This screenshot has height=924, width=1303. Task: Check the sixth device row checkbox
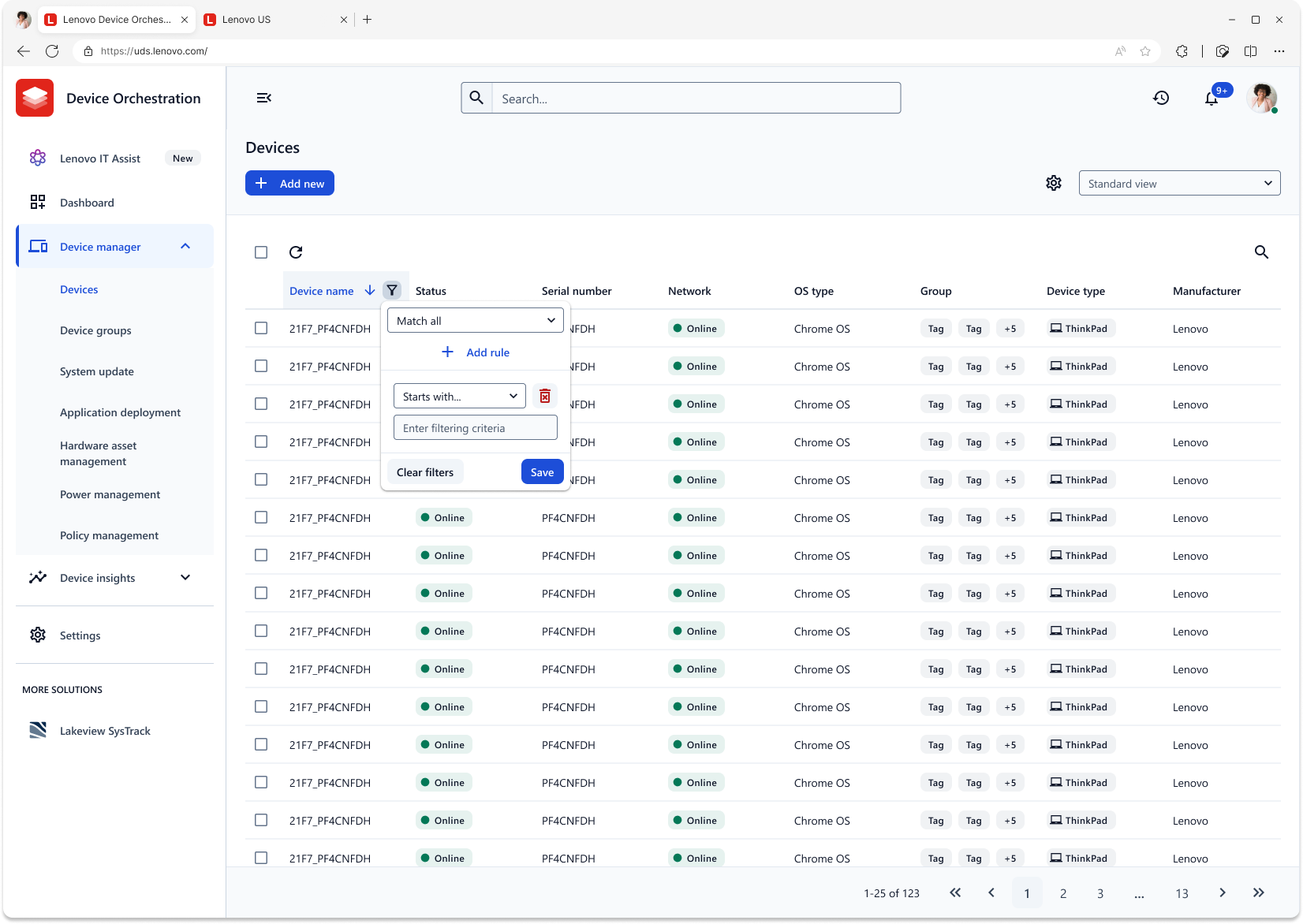click(x=261, y=517)
